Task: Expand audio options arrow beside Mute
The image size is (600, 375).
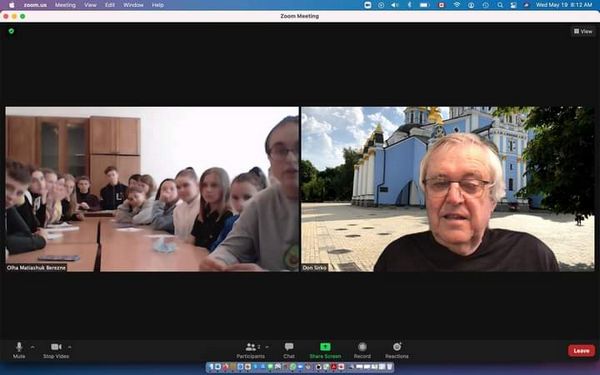Action: click(33, 347)
